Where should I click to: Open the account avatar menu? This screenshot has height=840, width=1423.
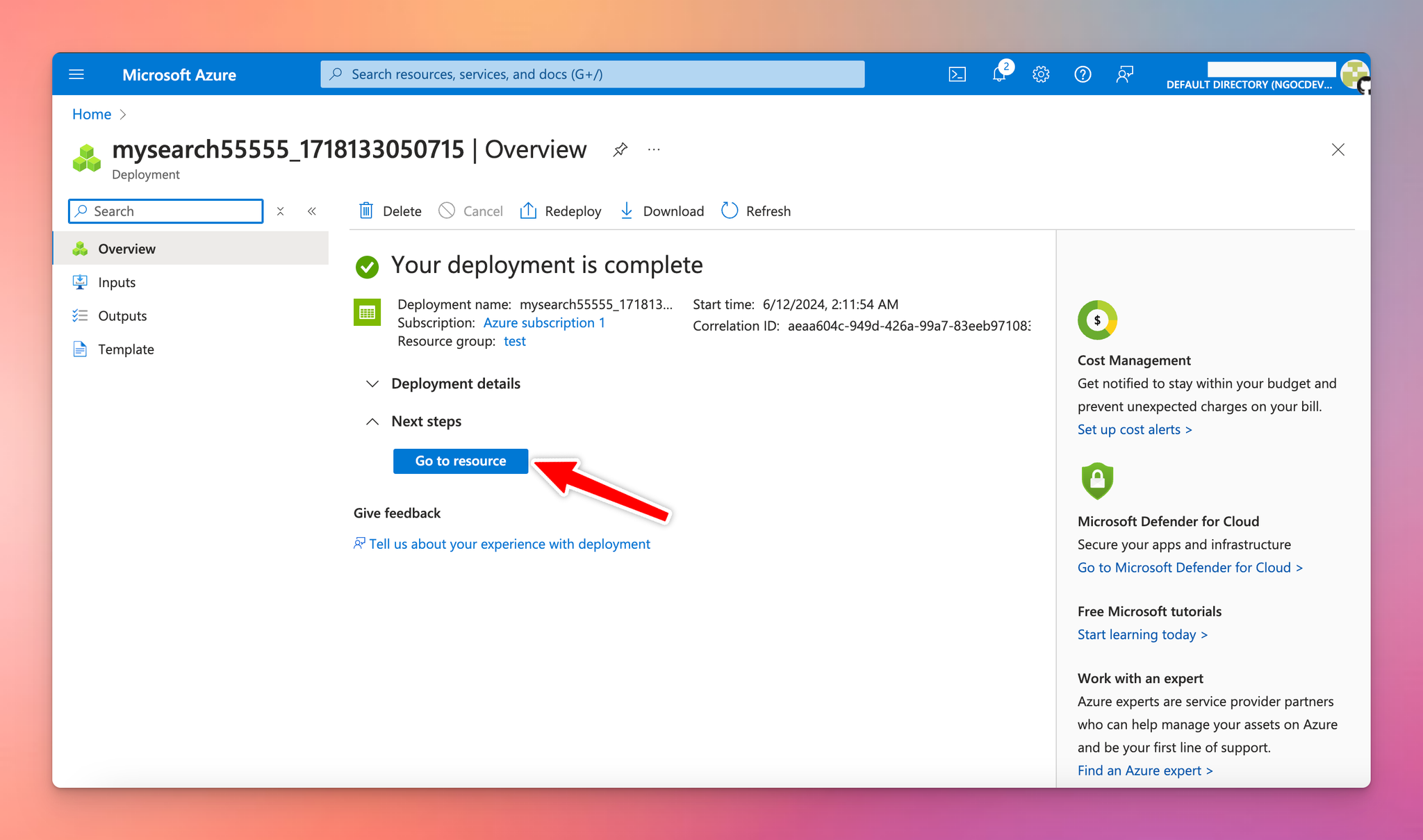(x=1354, y=74)
